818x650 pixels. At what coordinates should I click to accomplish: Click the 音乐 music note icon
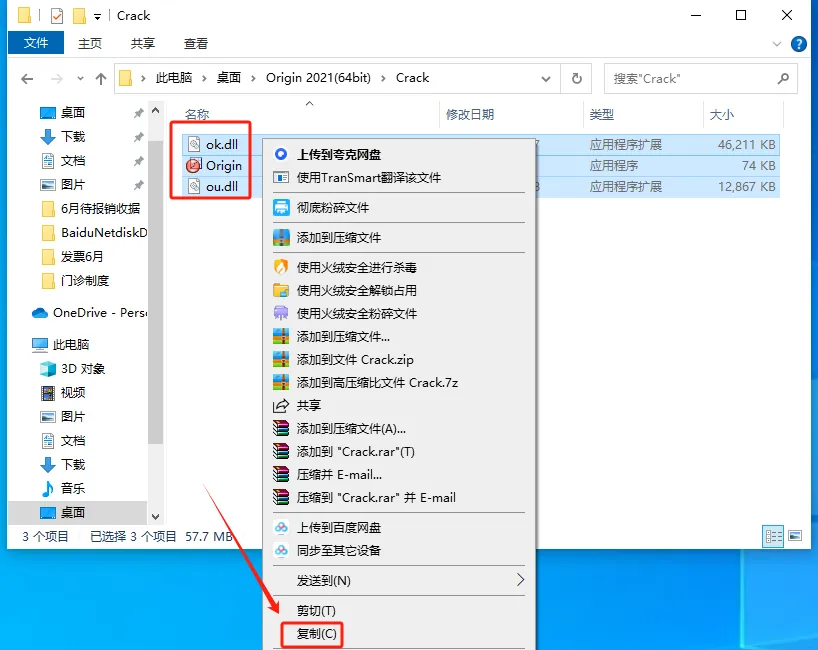click(48, 488)
